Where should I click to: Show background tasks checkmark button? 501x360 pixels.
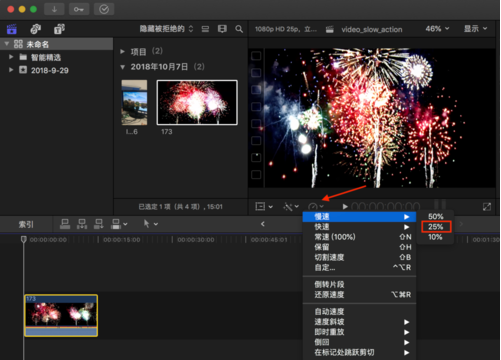pyautogui.click(x=104, y=9)
